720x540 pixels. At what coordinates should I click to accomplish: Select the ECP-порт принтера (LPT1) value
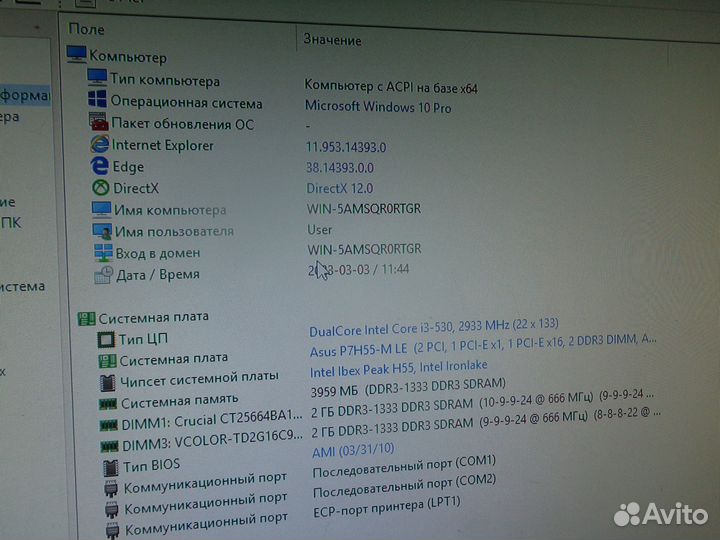(x=387, y=507)
